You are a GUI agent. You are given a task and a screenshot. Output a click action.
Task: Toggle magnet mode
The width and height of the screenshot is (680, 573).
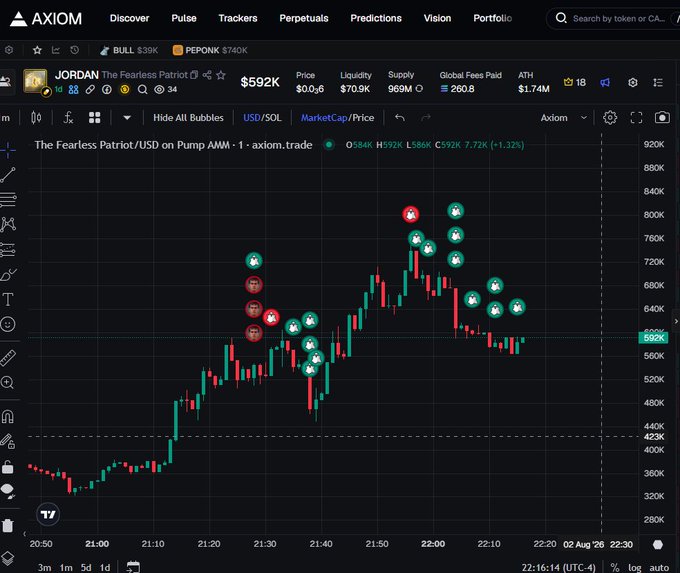pos(7,416)
